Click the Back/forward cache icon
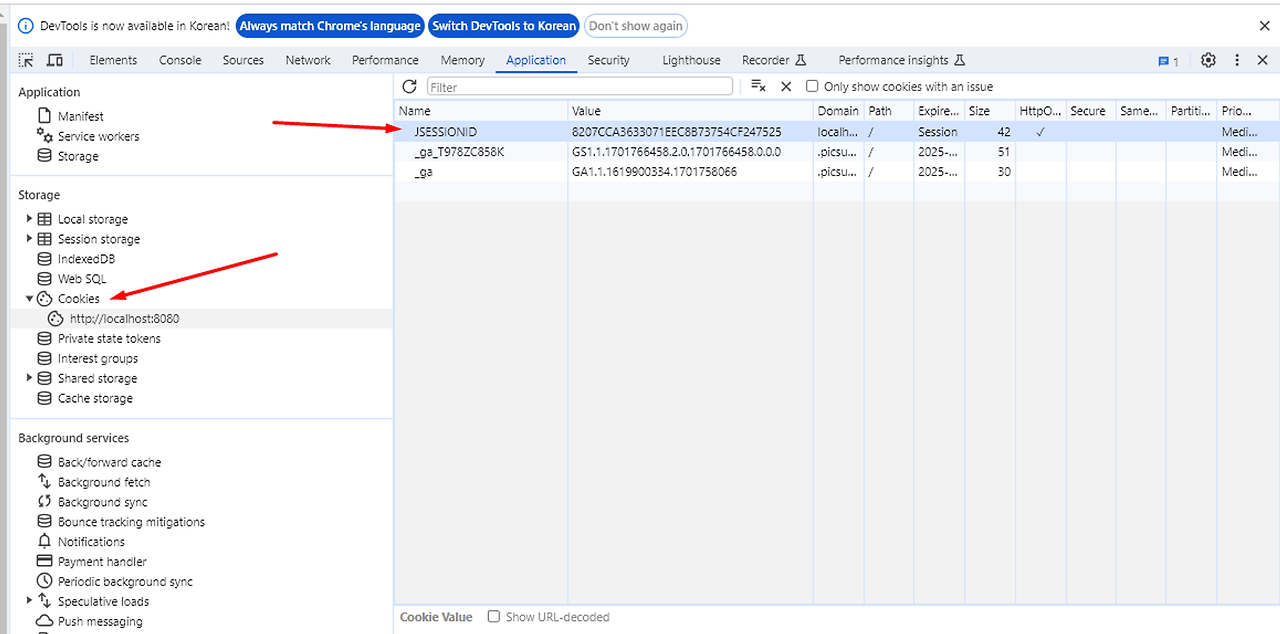Screen dimensions: 1280x634 click(x=44, y=462)
